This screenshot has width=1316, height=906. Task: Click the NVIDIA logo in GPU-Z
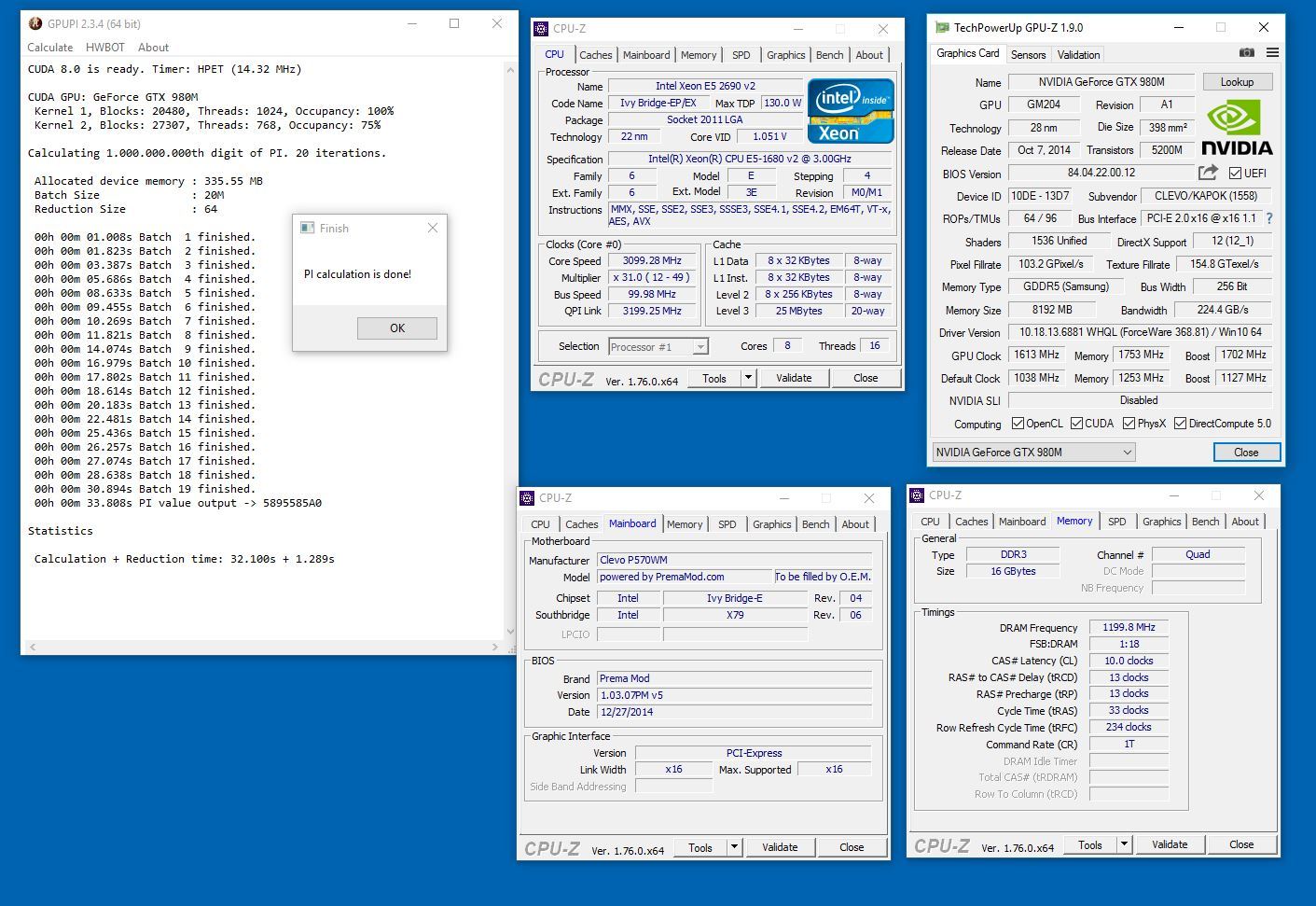(1237, 127)
